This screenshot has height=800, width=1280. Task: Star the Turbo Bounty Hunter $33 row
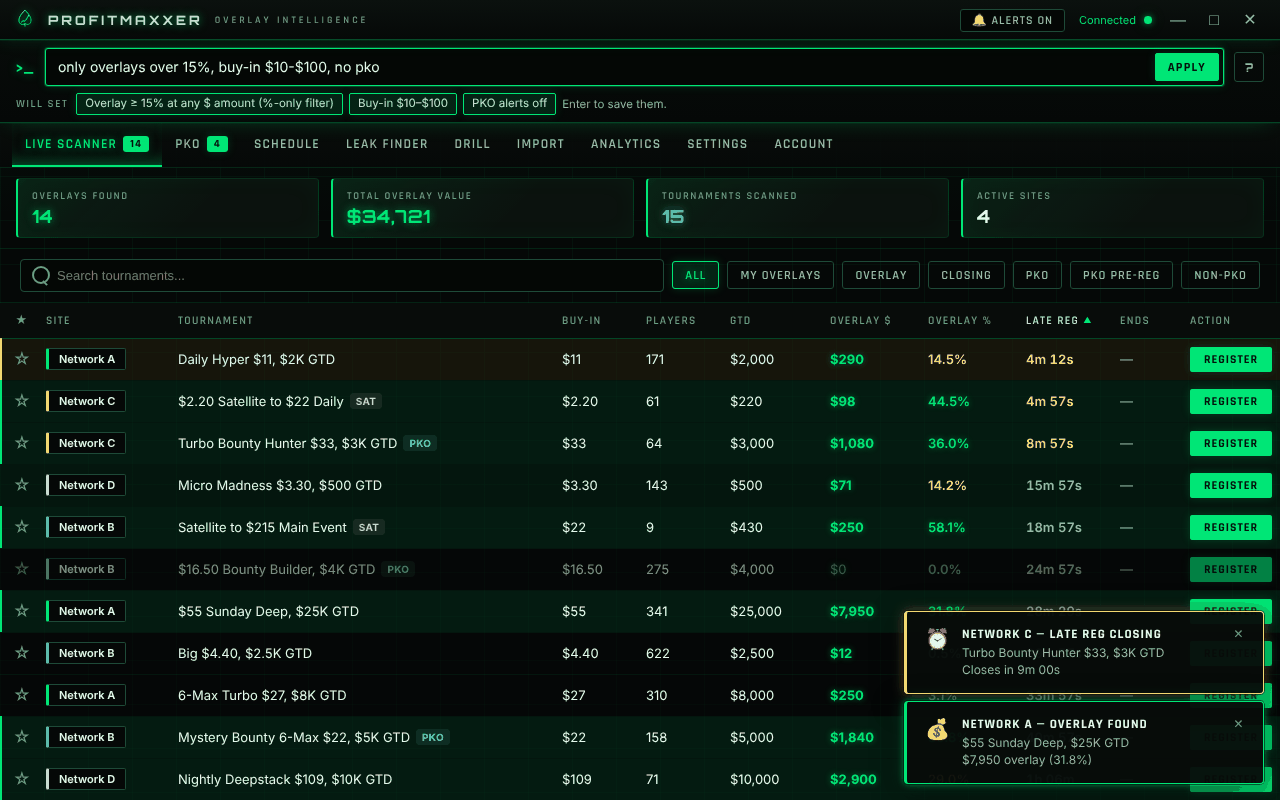(22, 443)
